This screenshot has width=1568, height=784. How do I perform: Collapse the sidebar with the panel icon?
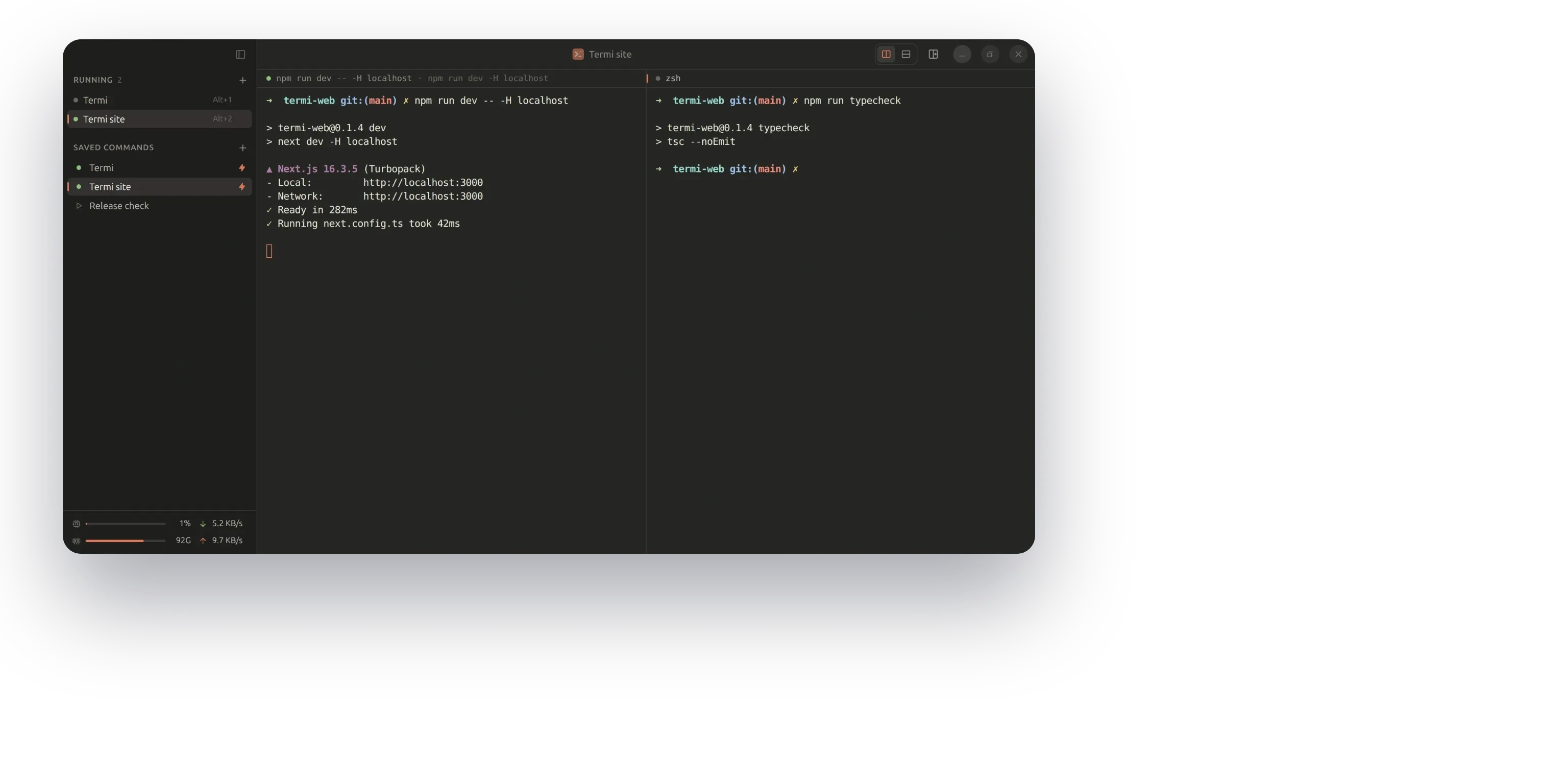click(240, 55)
